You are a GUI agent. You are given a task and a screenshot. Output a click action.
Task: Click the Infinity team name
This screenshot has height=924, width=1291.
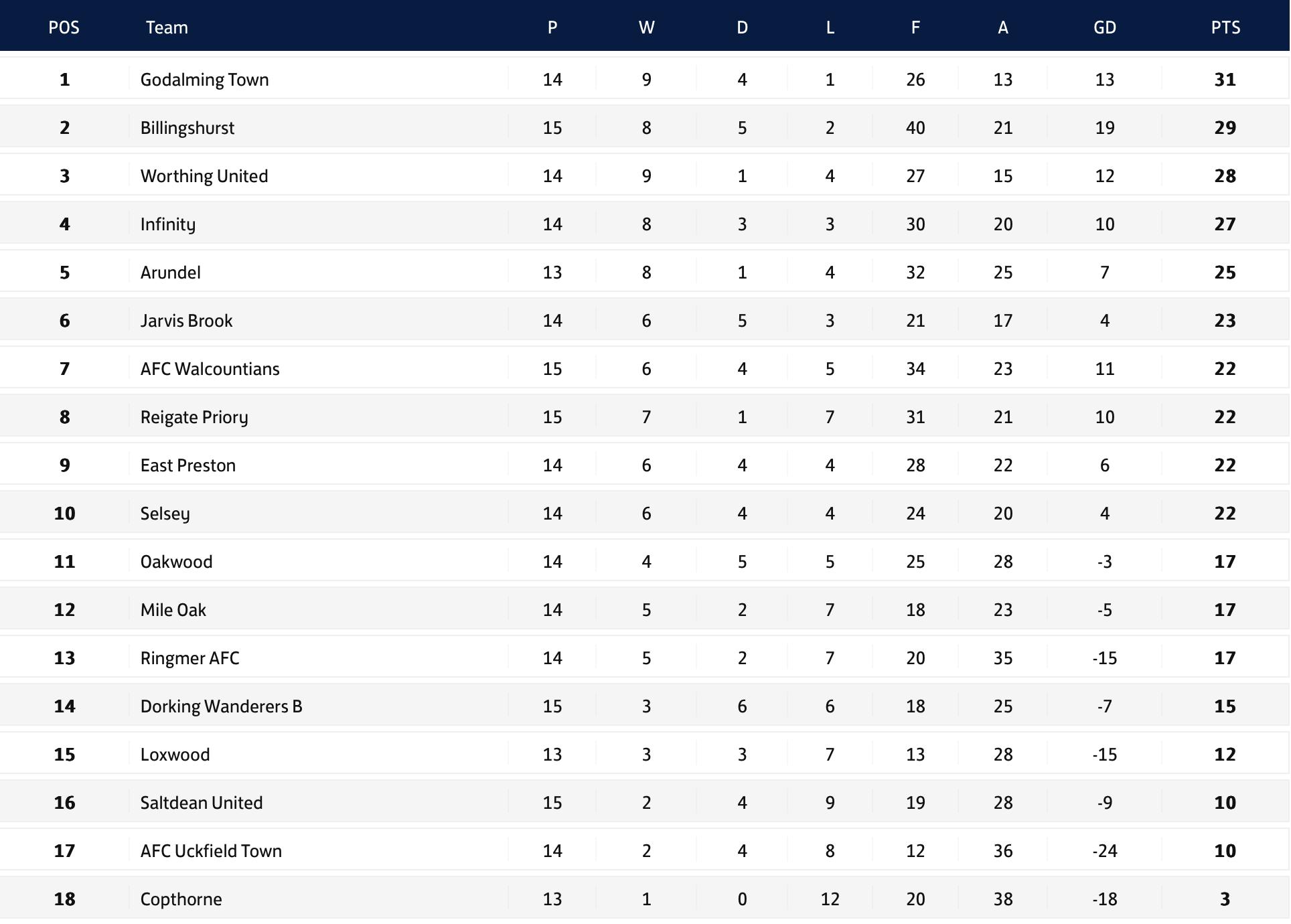coord(168,224)
